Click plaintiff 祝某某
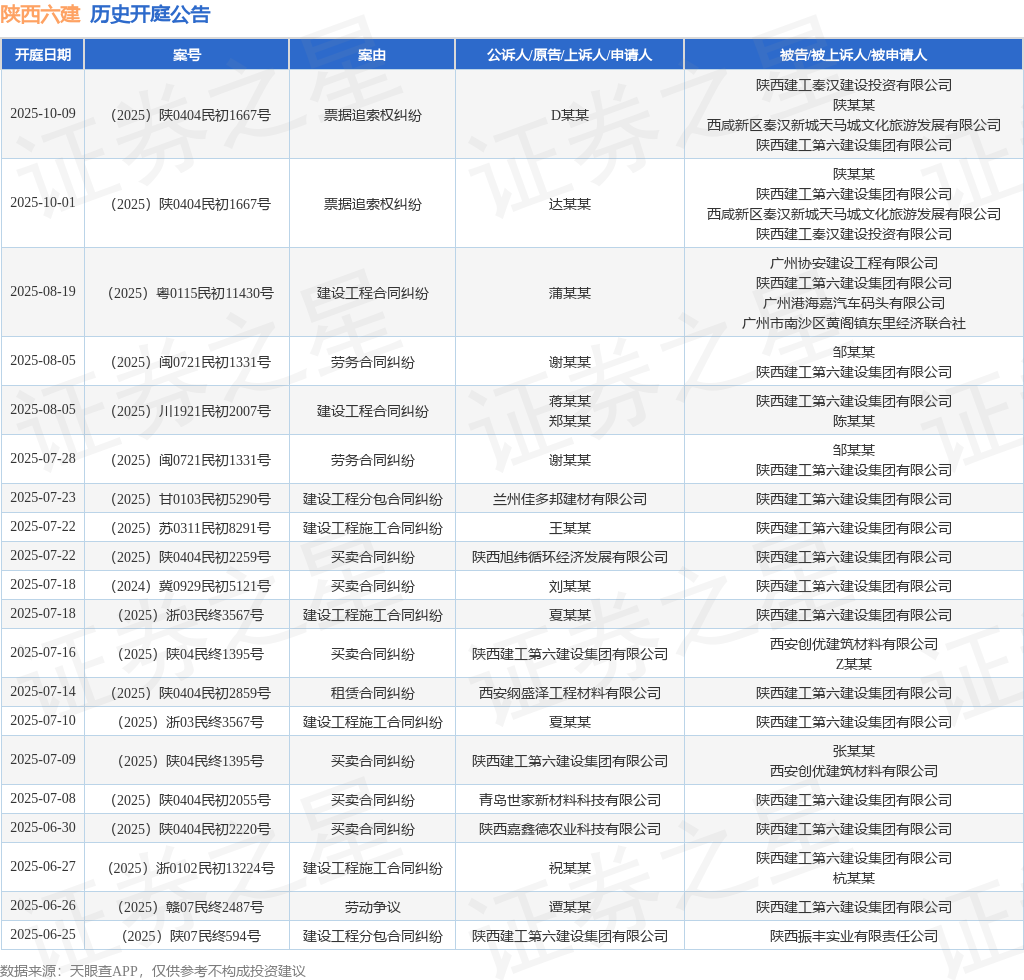Viewport: 1024px width, 980px height. point(569,868)
